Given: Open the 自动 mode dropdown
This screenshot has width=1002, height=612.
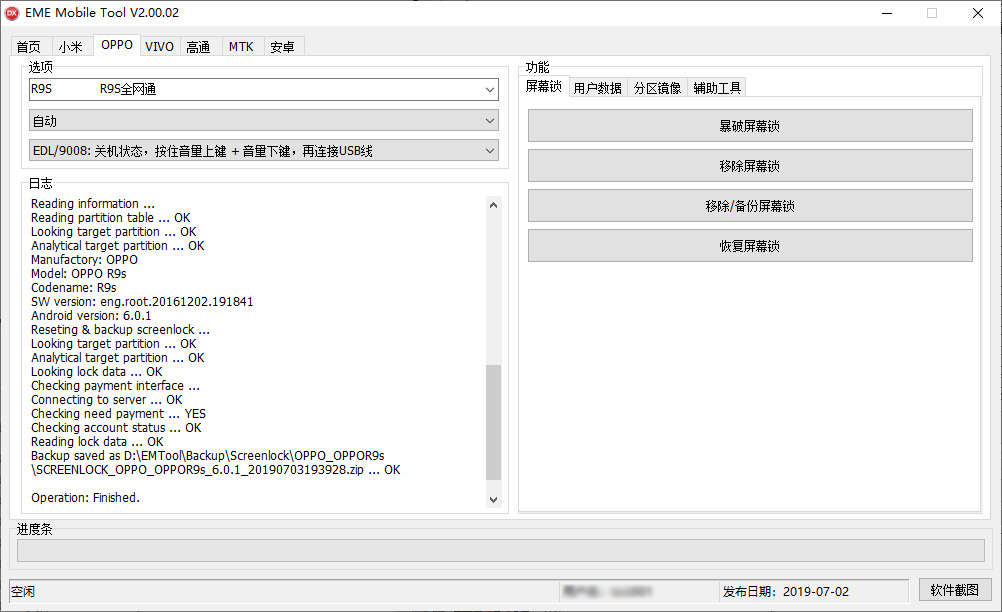Looking at the screenshot, I should tap(264, 121).
